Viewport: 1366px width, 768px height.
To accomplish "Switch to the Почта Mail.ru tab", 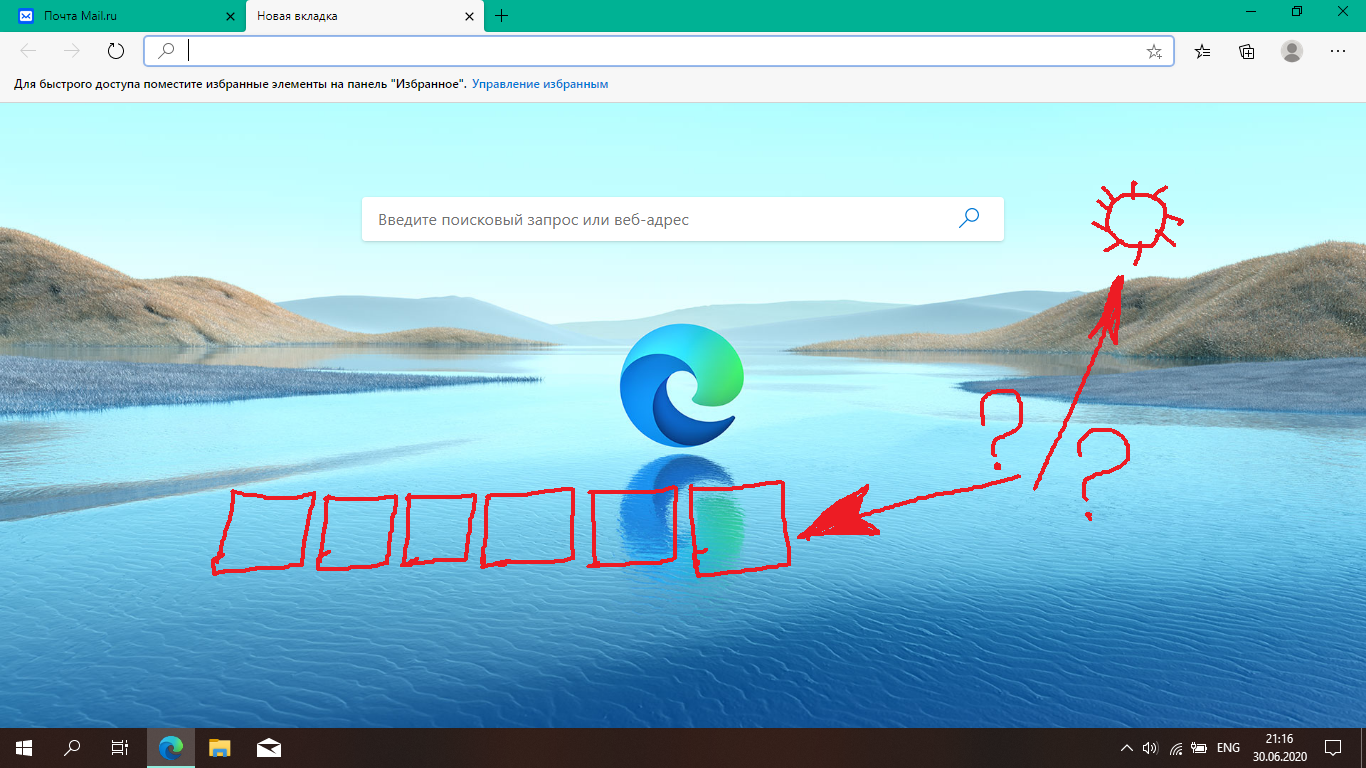I will click(122, 16).
